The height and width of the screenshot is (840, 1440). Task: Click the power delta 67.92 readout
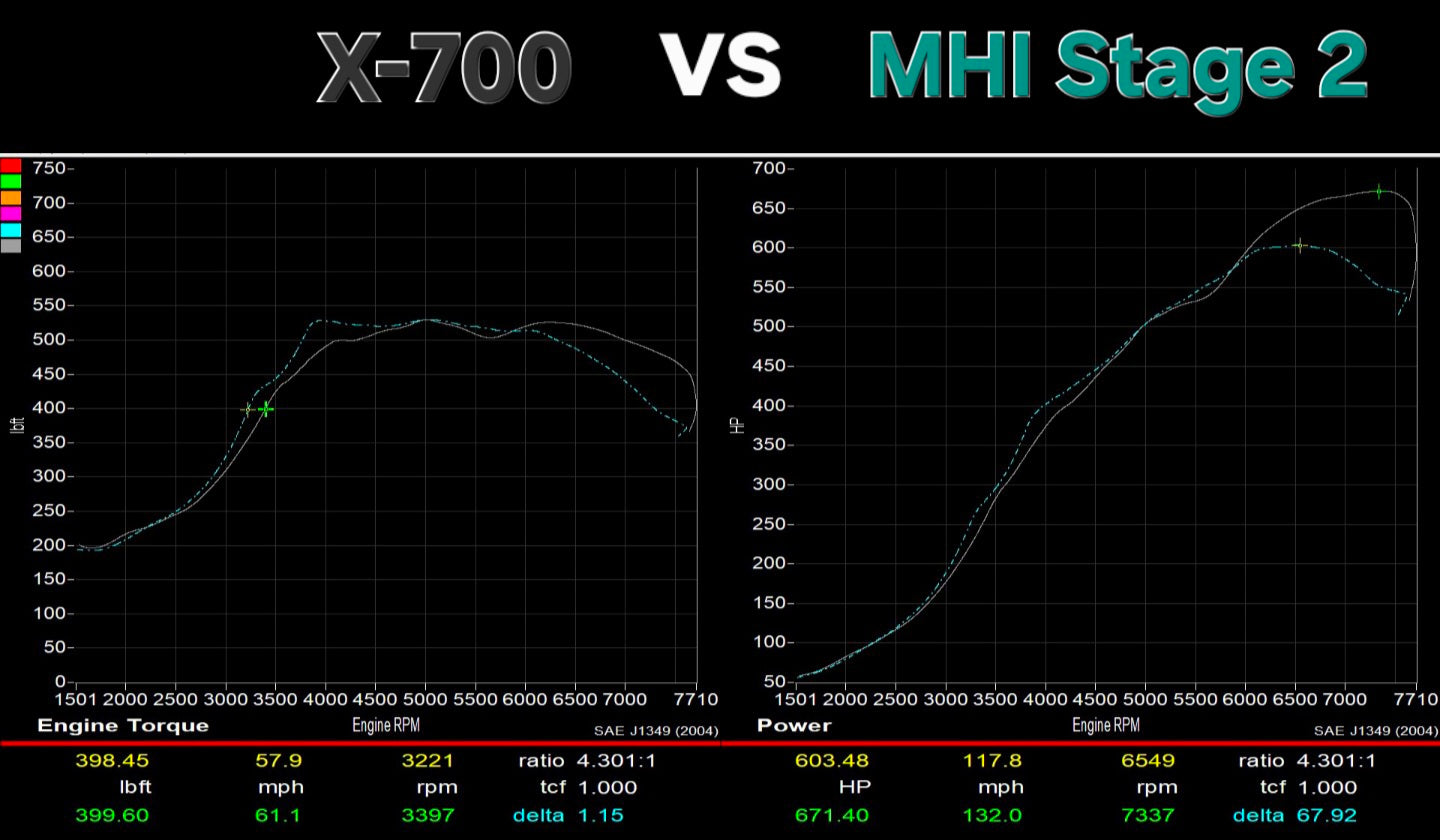(x=1294, y=815)
